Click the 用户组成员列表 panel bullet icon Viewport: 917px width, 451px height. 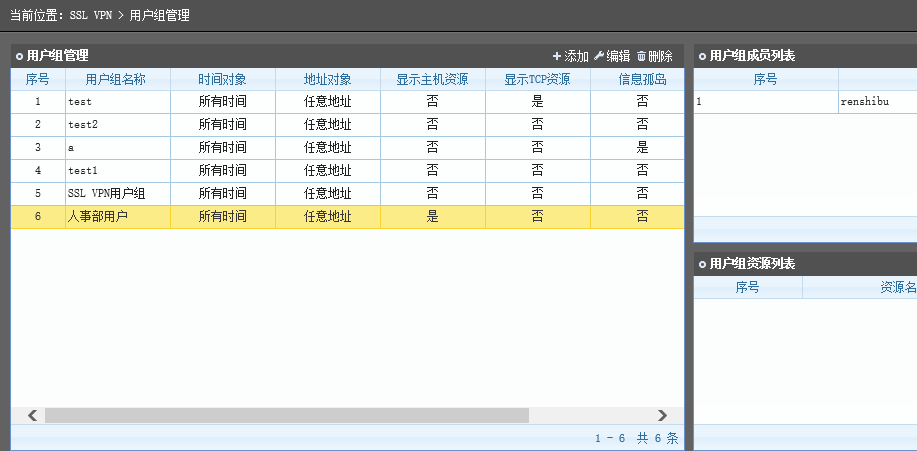[702, 57]
